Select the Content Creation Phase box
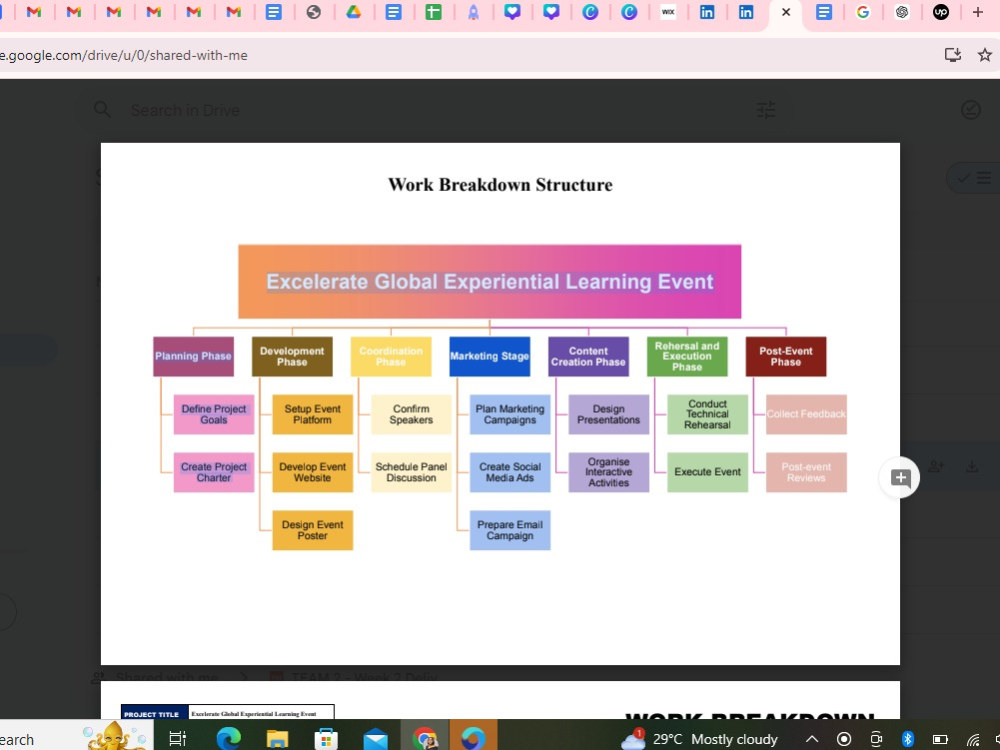 [x=588, y=356]
